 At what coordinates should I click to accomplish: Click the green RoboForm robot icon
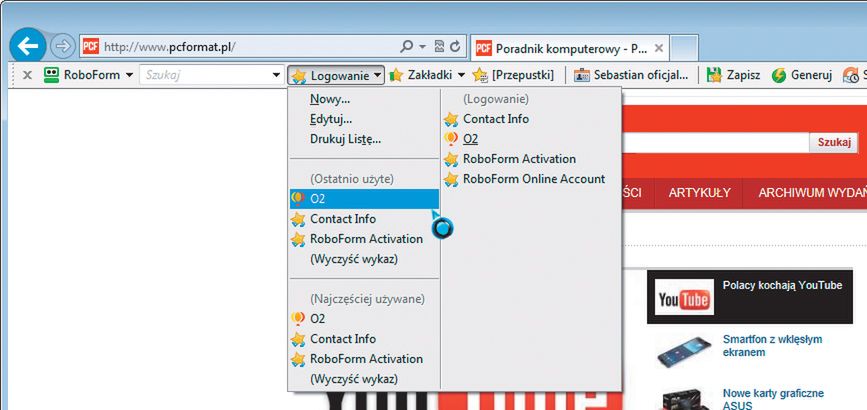click(51, 75)
